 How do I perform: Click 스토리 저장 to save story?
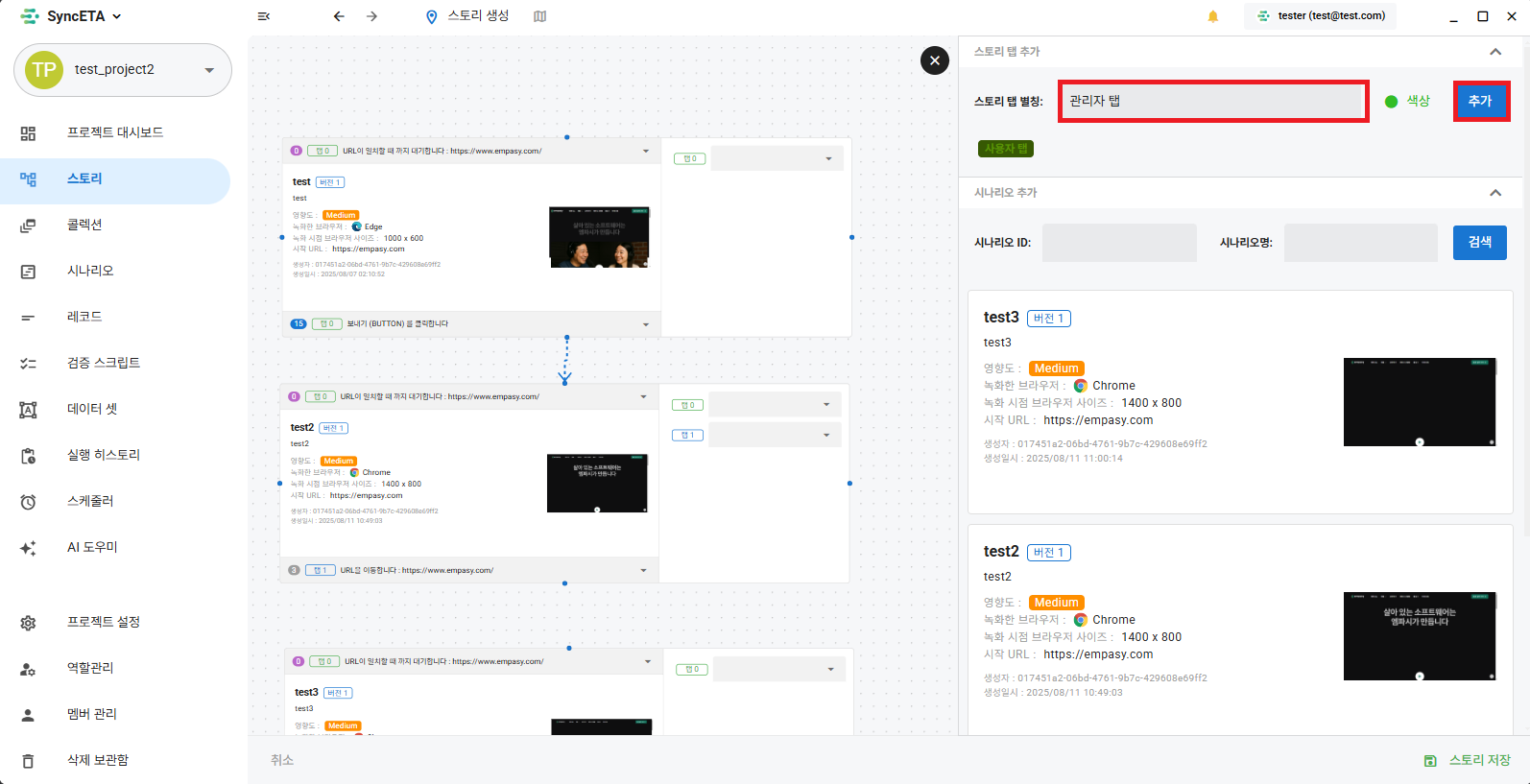(x=1469, y=760)
